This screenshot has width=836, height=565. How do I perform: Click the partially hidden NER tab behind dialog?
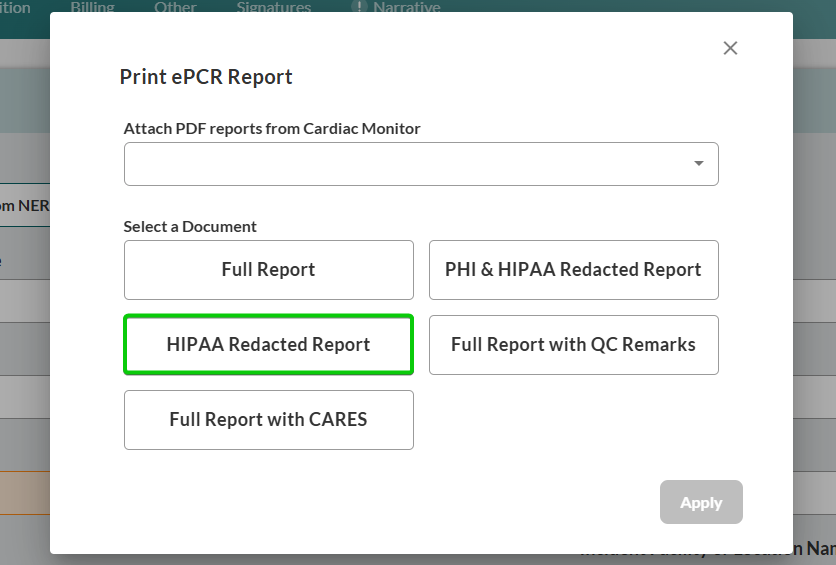[25, 206]
